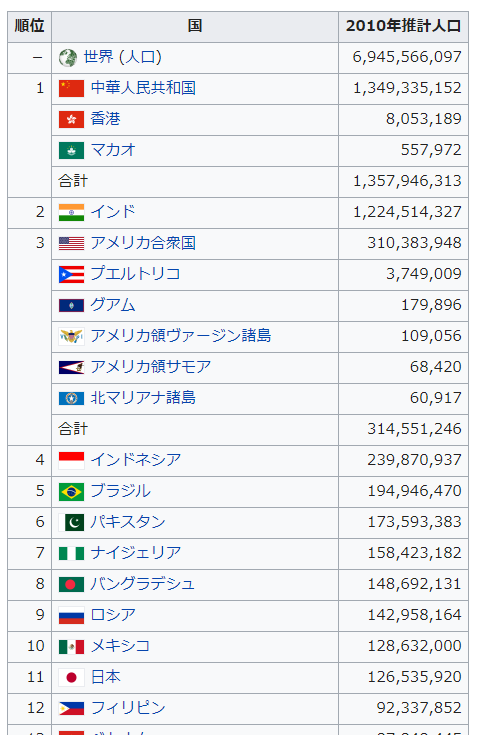Click the Mexico flag icon

coord(71,647)
